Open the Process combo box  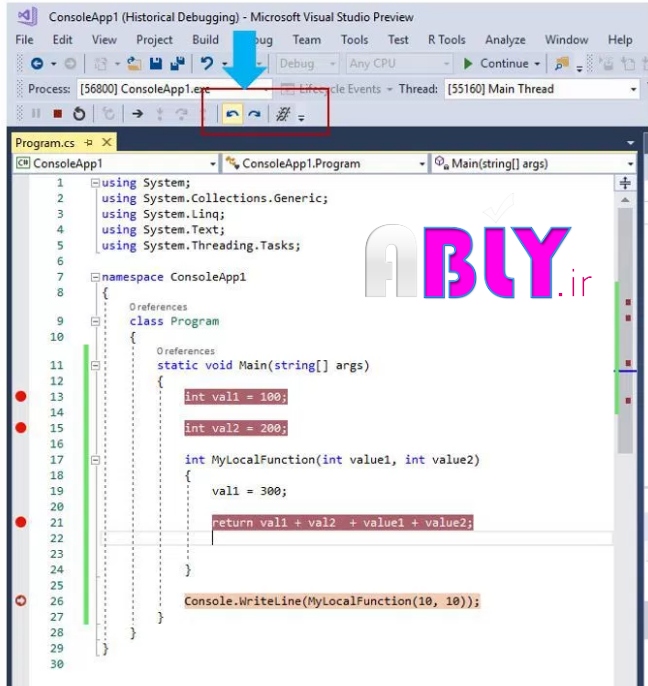[175, 89]
